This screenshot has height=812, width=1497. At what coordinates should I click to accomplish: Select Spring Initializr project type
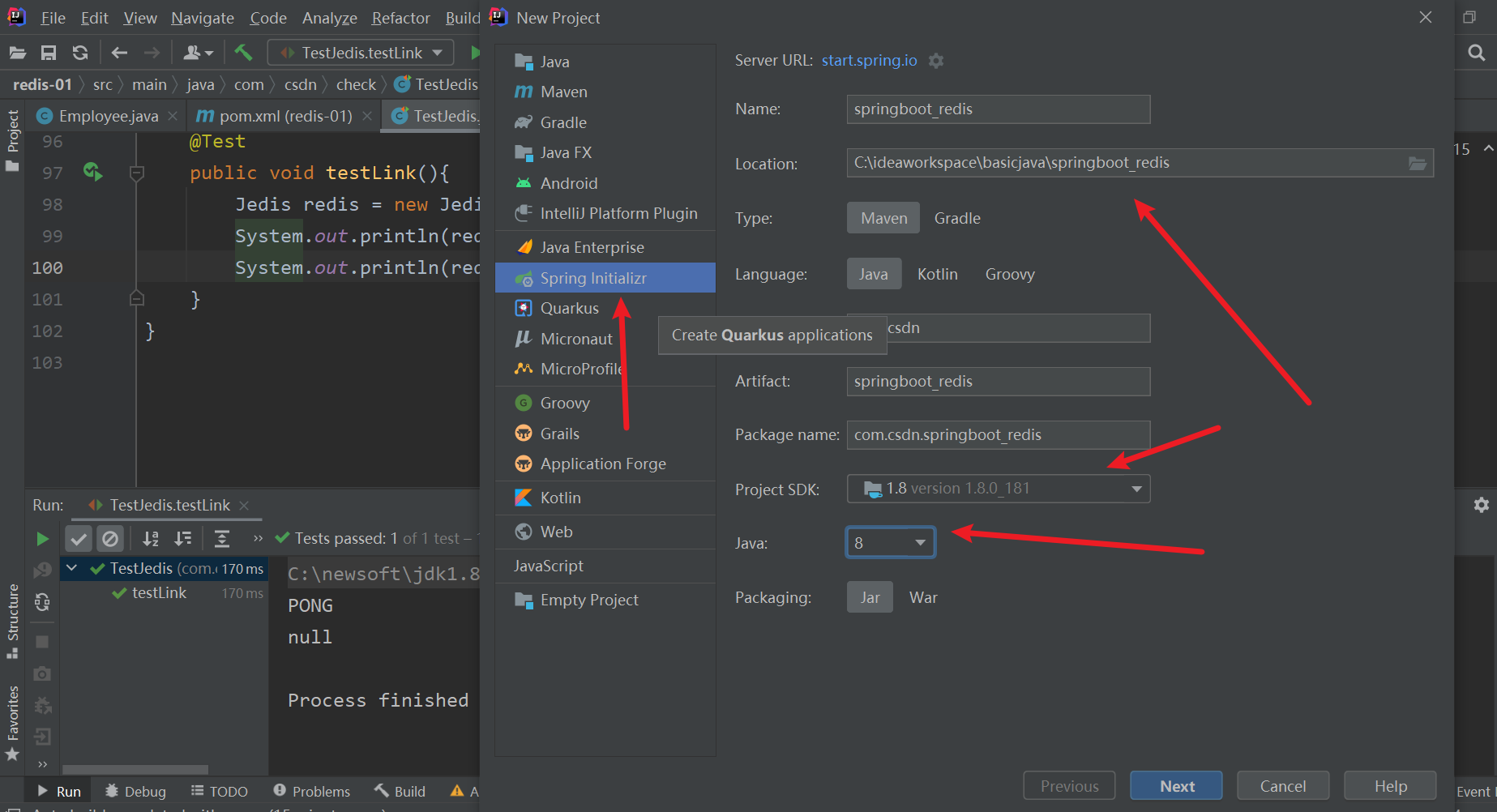[605, 278]
